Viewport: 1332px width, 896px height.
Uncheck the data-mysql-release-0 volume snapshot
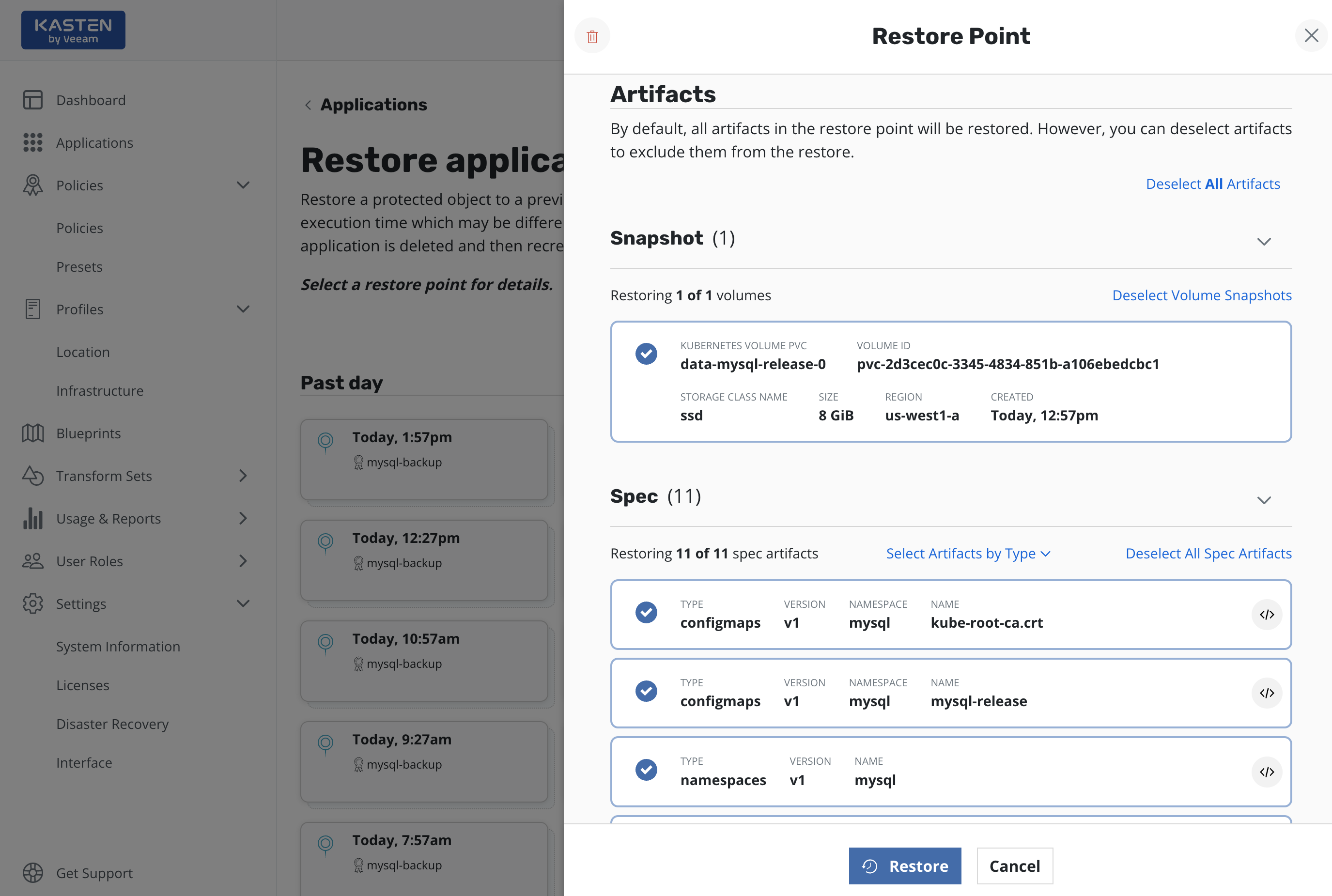pyautogui.click(x=646, y=354)
